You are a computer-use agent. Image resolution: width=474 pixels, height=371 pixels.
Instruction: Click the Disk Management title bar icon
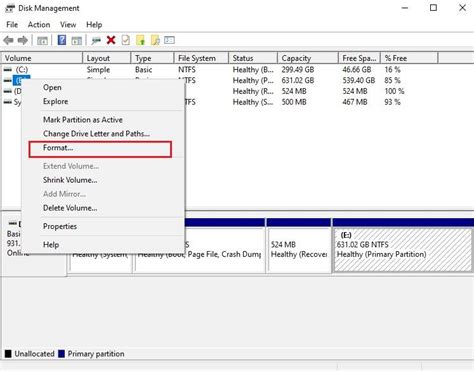pos(10,8)
